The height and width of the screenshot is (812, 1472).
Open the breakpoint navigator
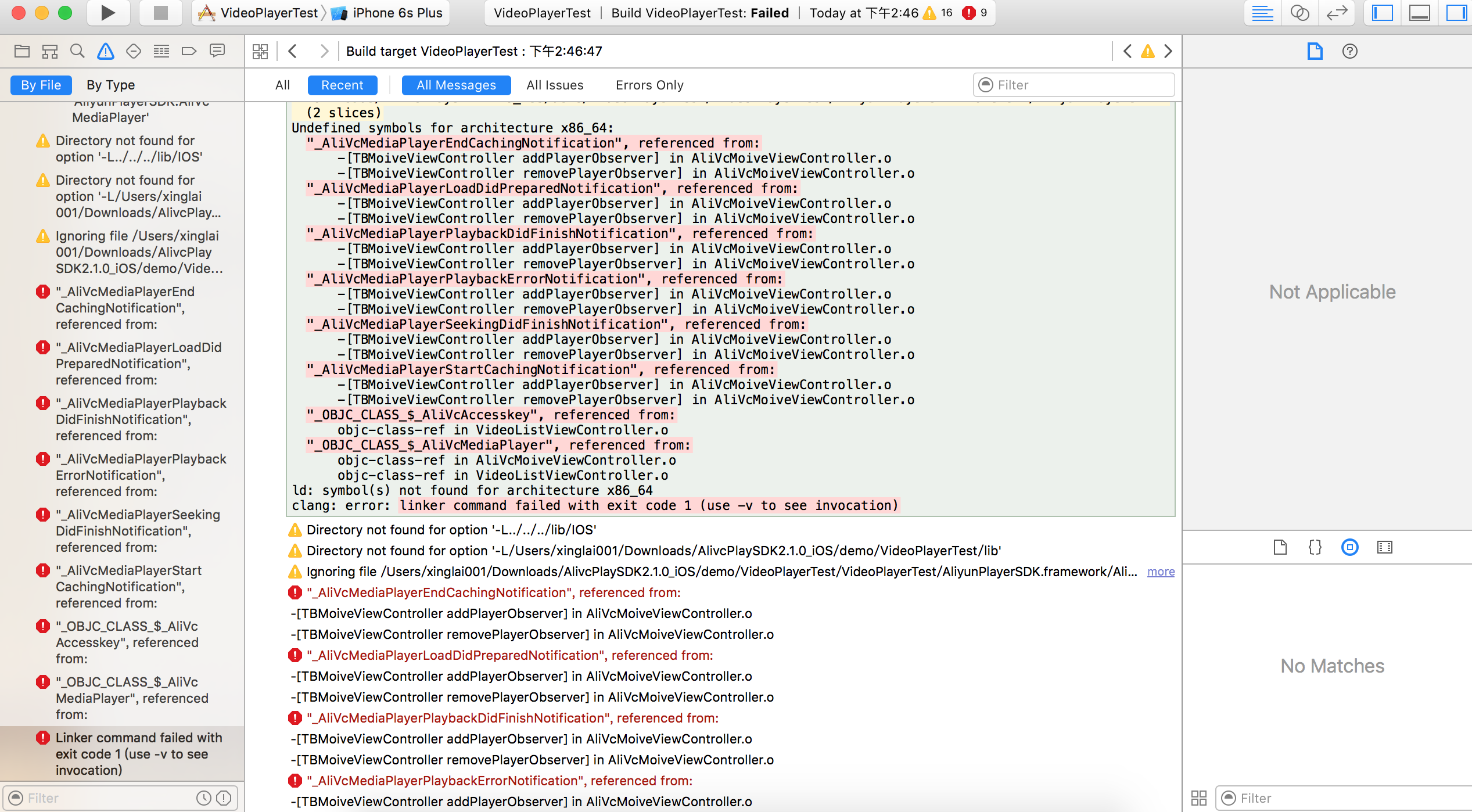189,51
